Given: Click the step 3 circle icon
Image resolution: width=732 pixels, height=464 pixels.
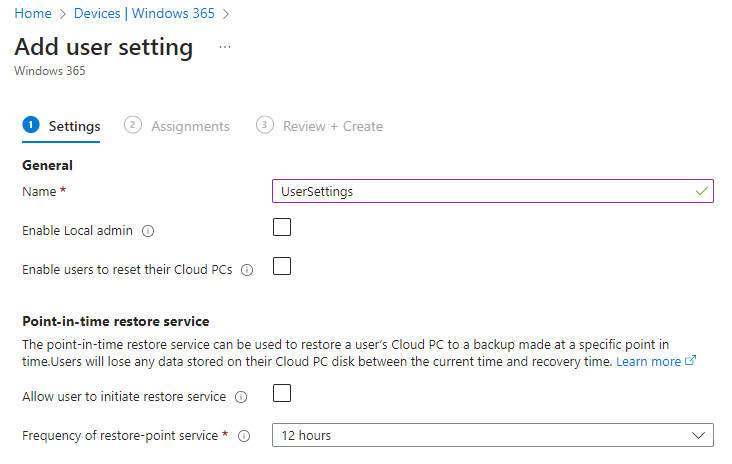Looking at the screenshot, I should pyautogui.click(x=264, y=125).
